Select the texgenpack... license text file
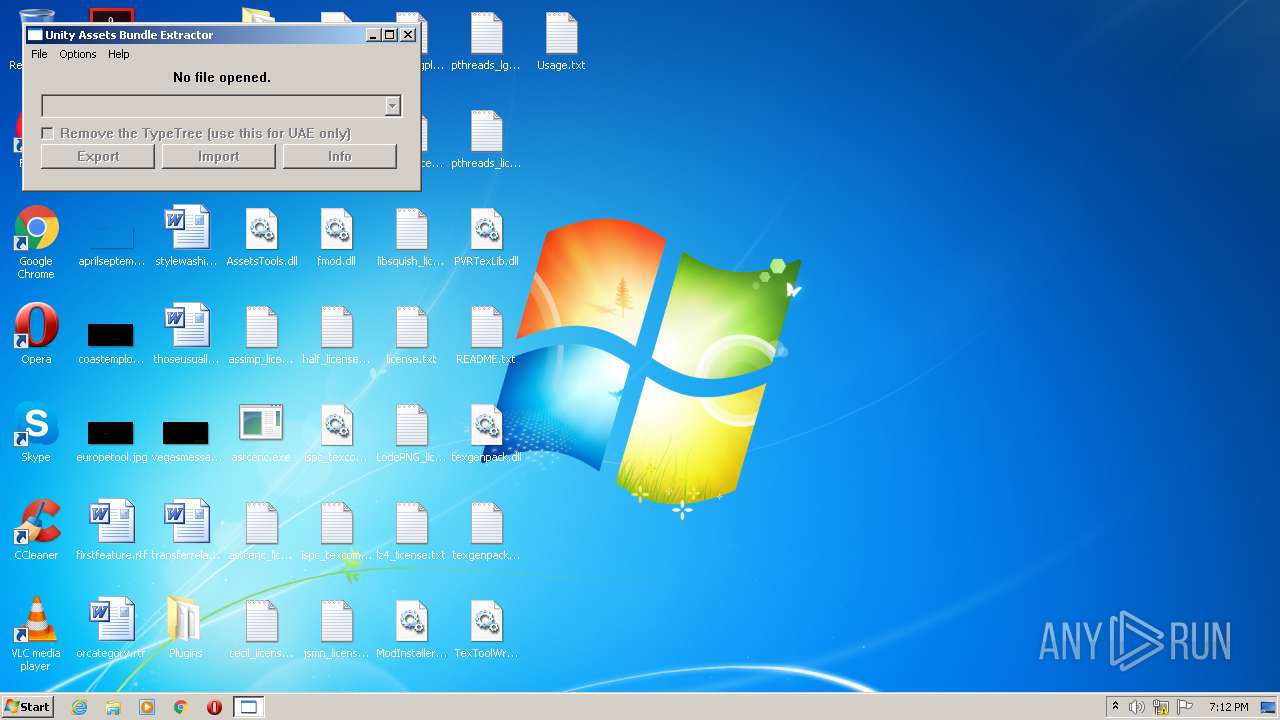 [x=486, y=532]
